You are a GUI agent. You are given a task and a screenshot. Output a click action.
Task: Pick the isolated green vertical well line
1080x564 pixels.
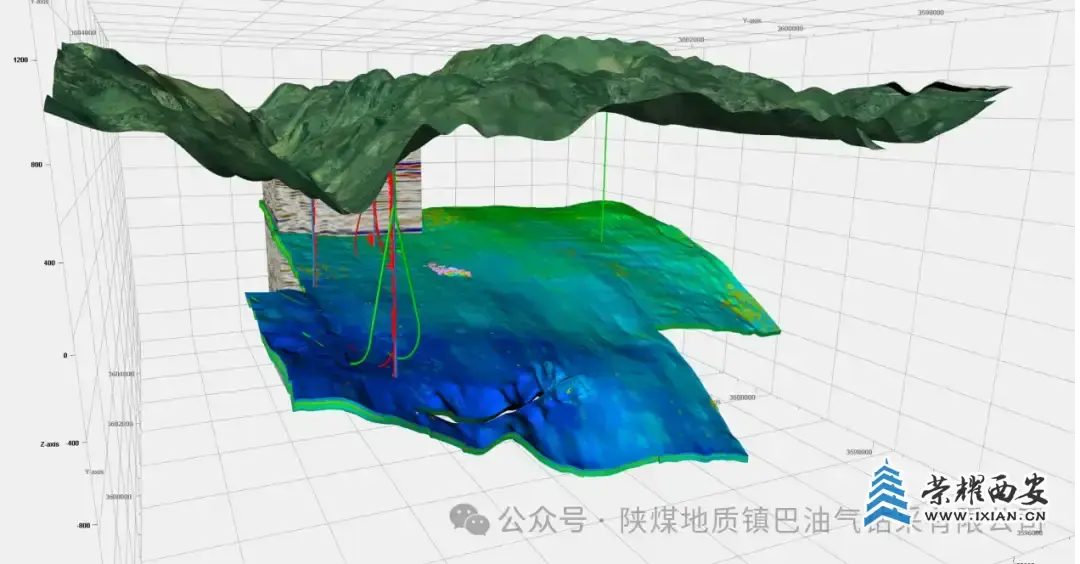coord(603,180)
